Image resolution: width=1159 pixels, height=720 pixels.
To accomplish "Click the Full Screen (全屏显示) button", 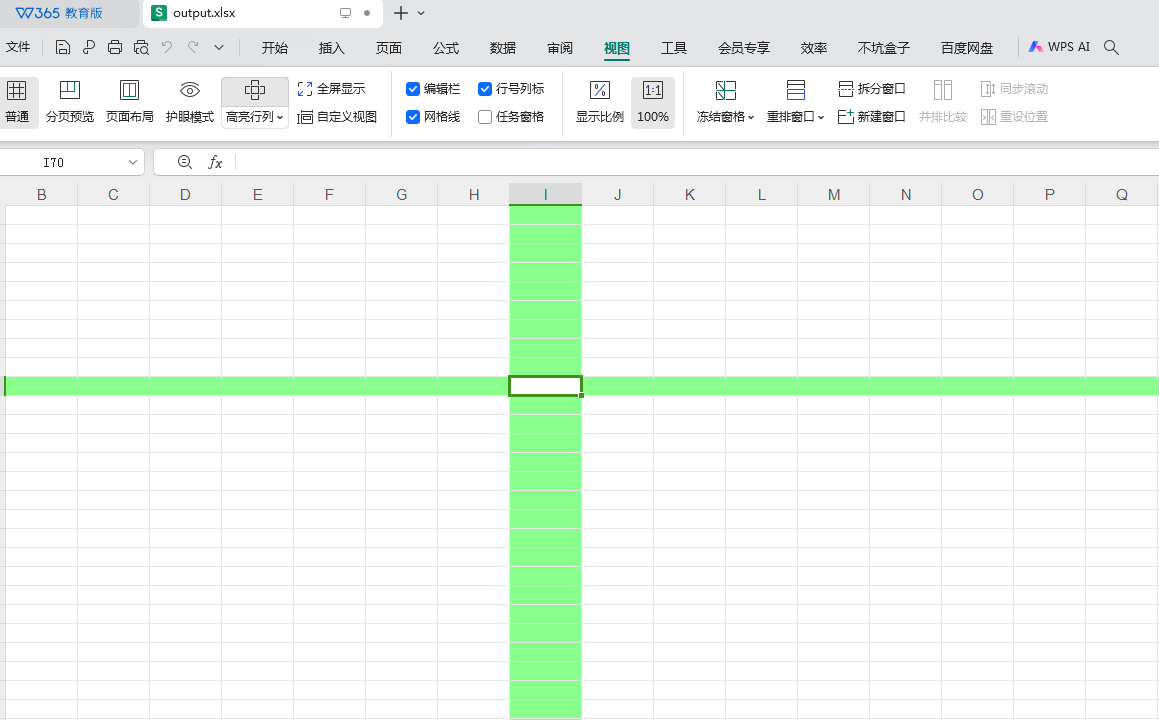I will [332, 89].
